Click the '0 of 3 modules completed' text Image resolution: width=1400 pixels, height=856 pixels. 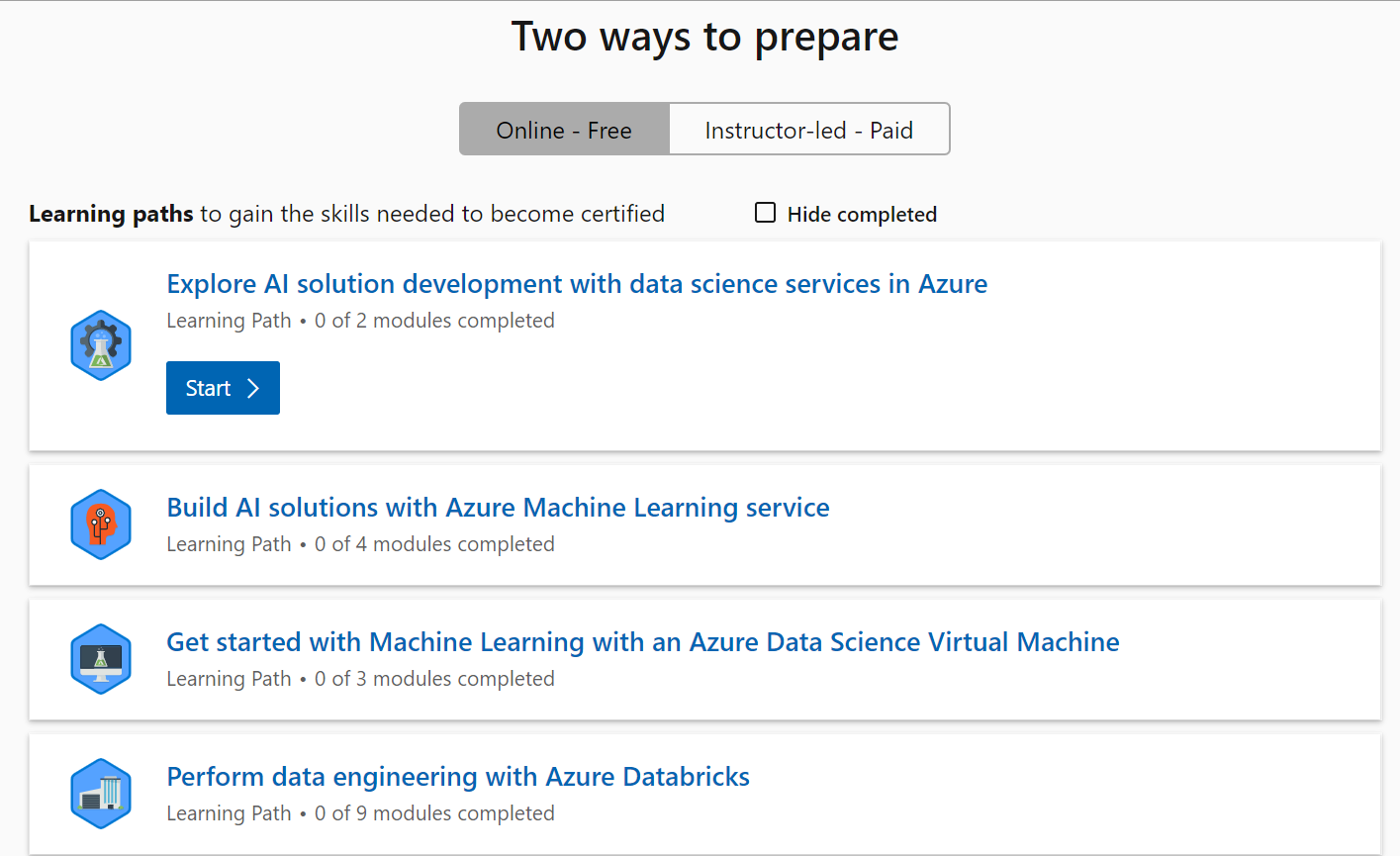(x=434, y=679)
